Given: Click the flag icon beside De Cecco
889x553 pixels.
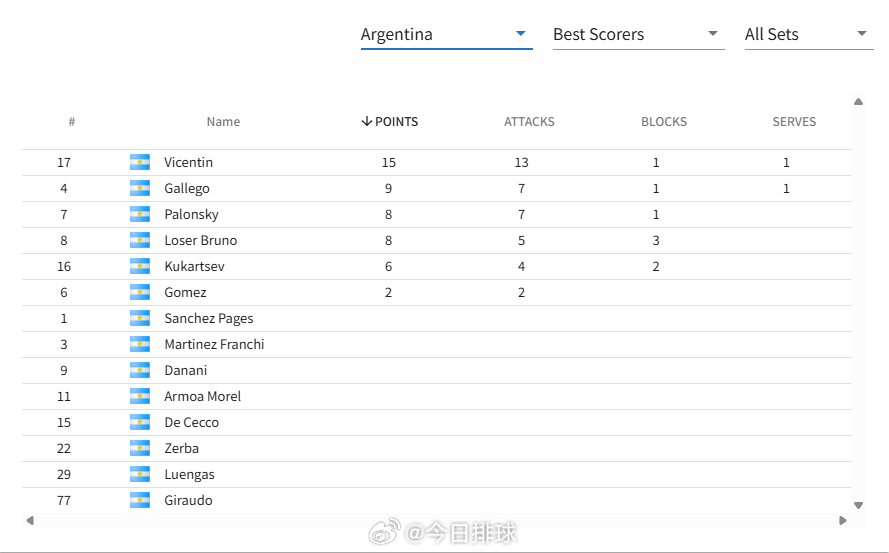Looking at the screenshot, I should click(139, 422).
